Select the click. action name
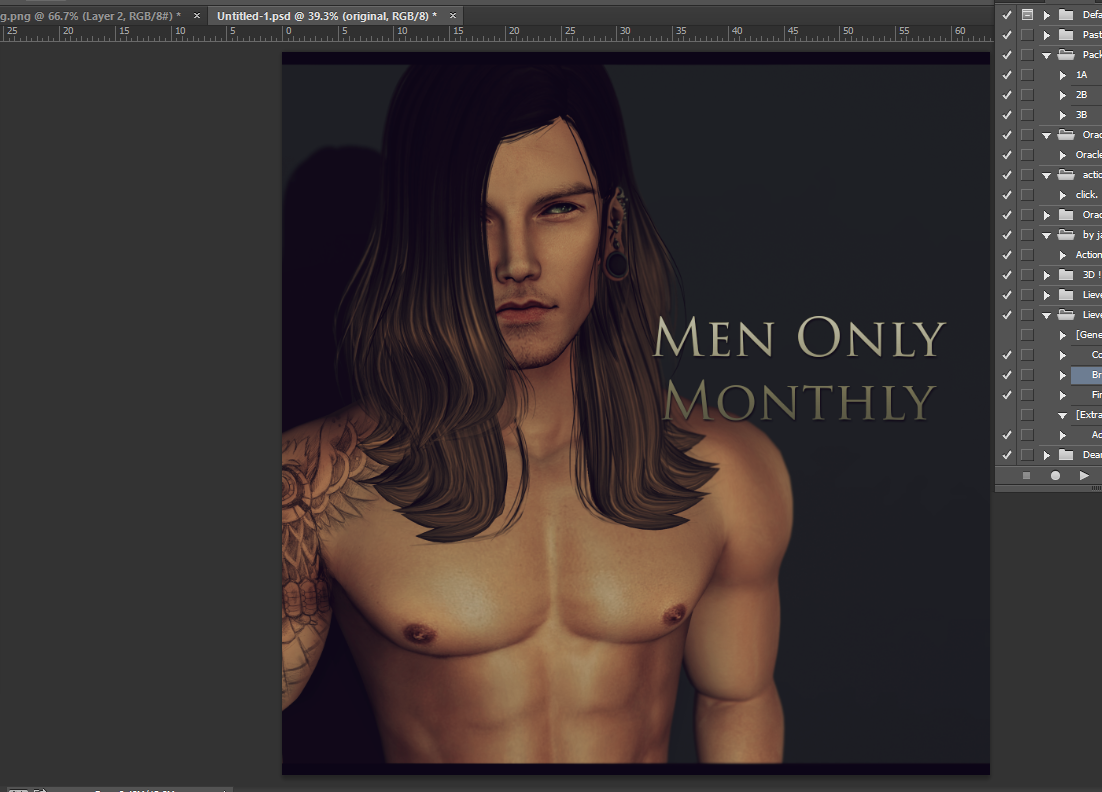 click(x=1087, y=195)
